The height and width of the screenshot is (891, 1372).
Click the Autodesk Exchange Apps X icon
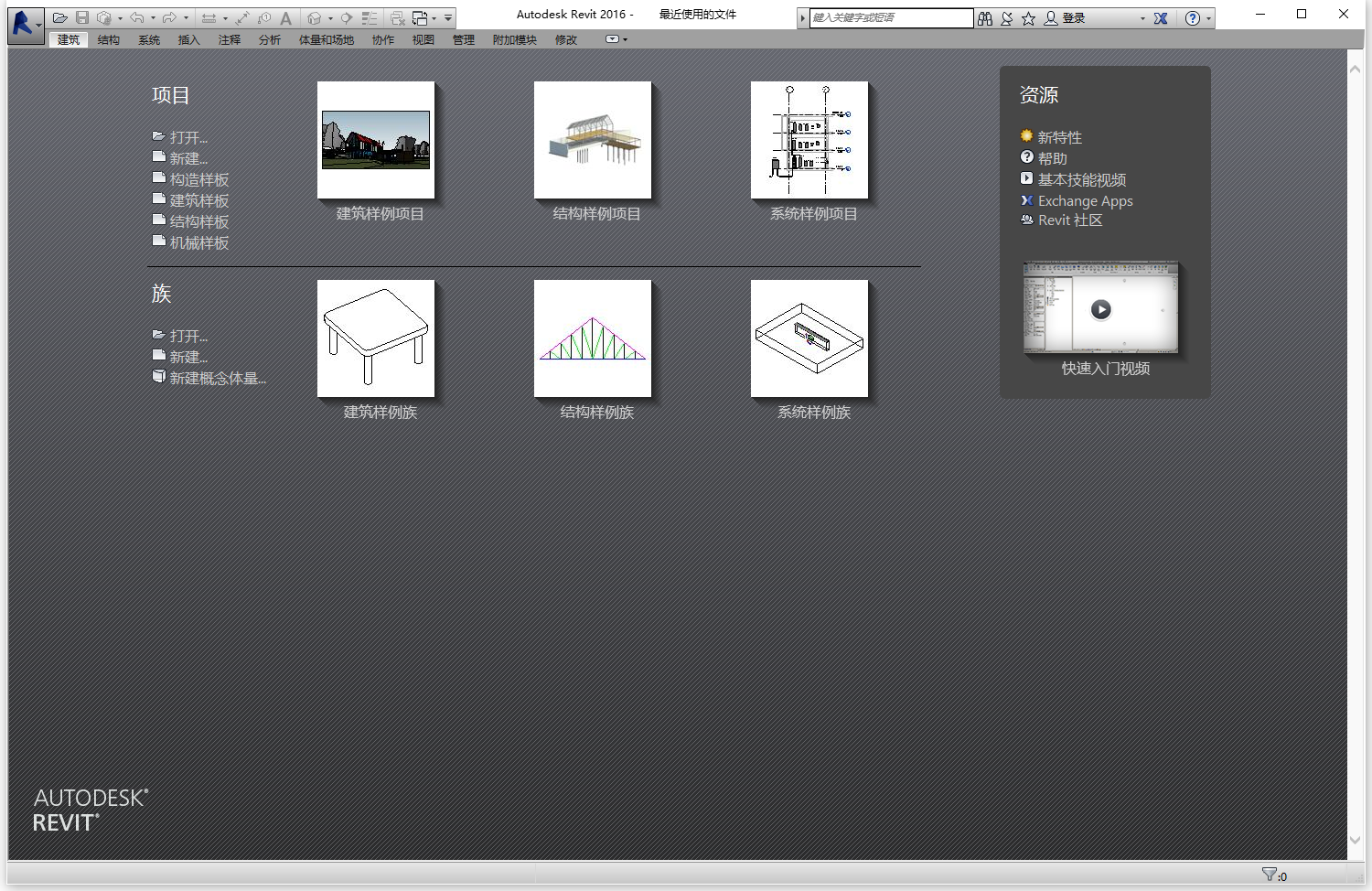point(1161,18)
